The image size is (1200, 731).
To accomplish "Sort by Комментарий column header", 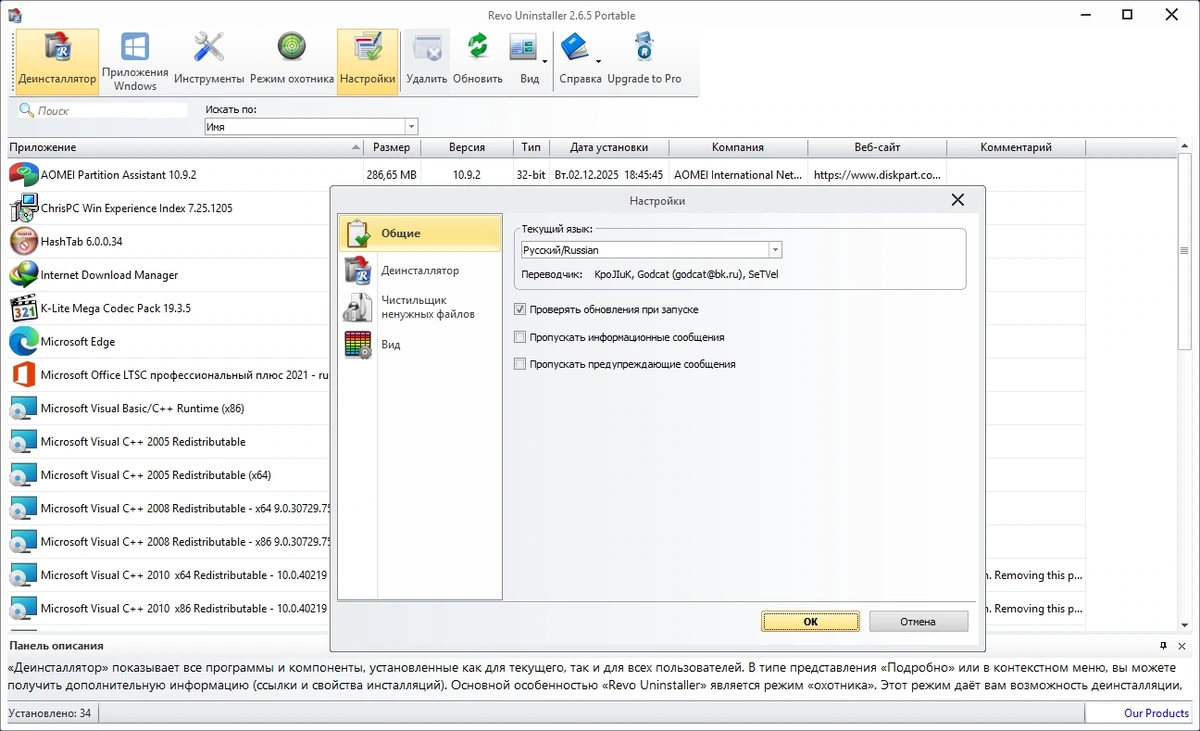I will (x=1016, y=147).
